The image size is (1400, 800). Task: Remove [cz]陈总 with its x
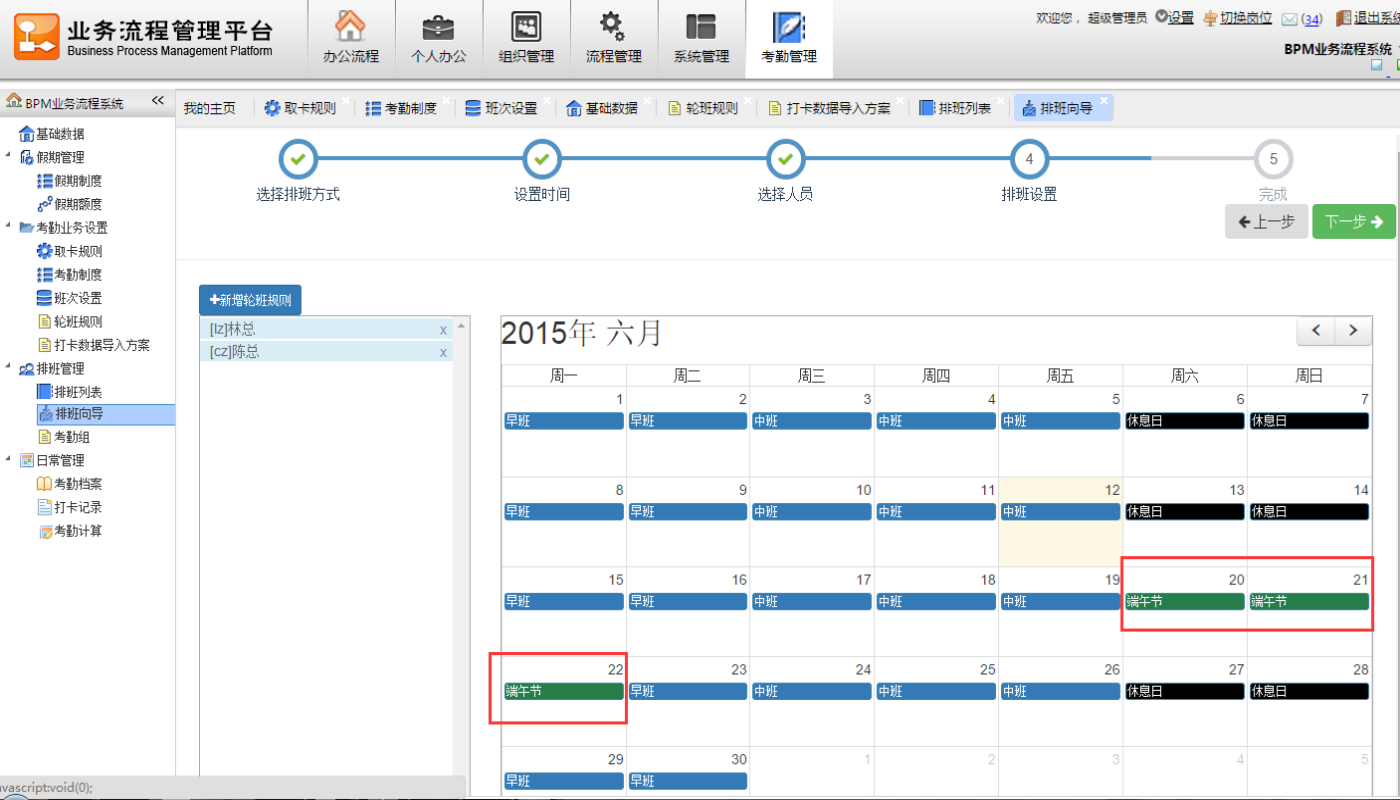click(x=443, y=352)
